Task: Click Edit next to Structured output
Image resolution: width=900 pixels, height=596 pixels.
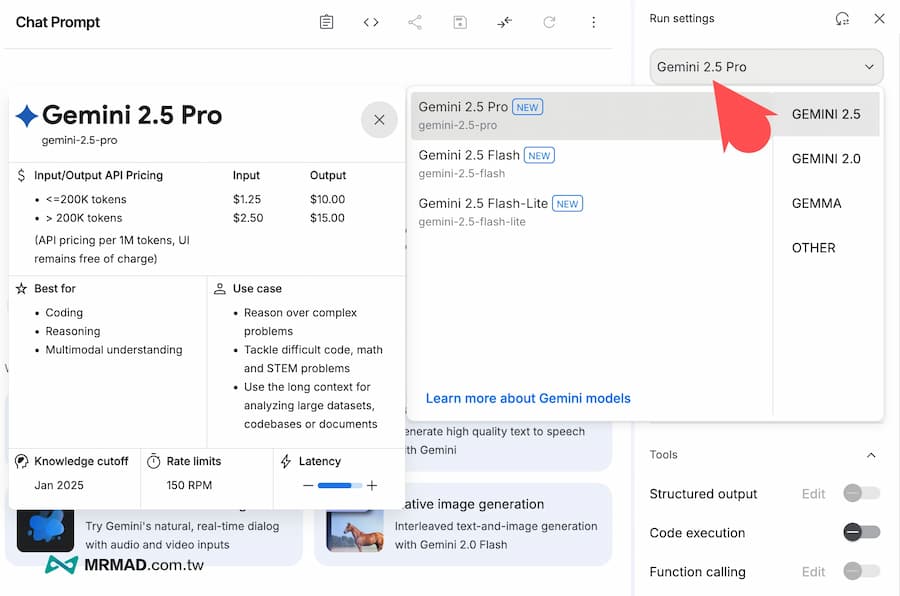Action: pyautogui.click(x=813, y=493)
